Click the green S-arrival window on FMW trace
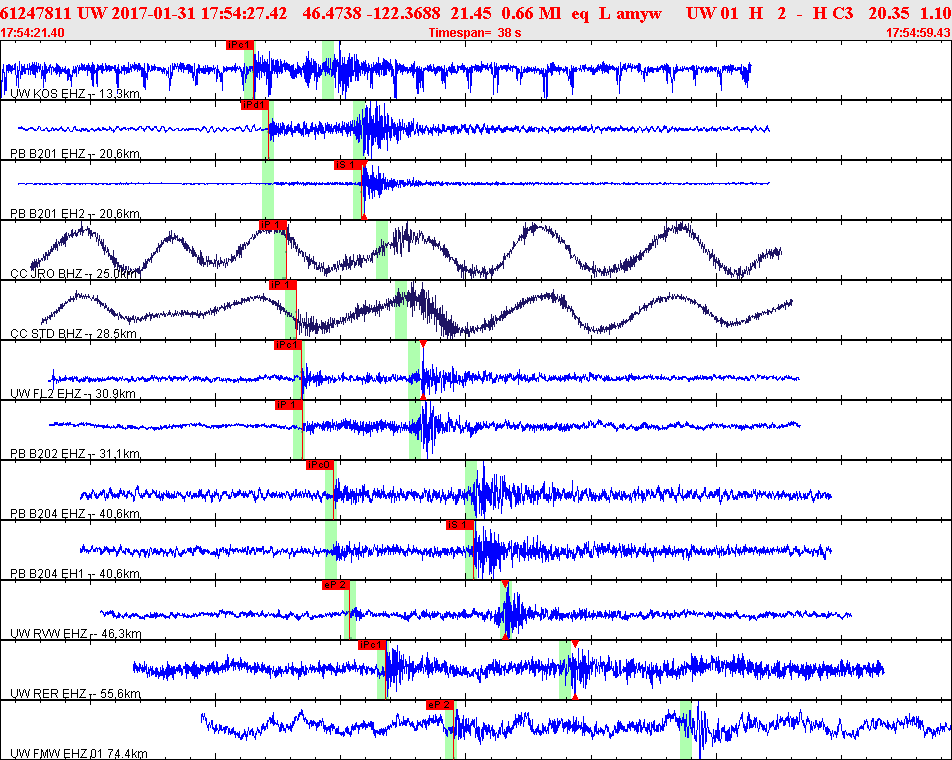This screenshot has width=952, height=760. point(686,730)
